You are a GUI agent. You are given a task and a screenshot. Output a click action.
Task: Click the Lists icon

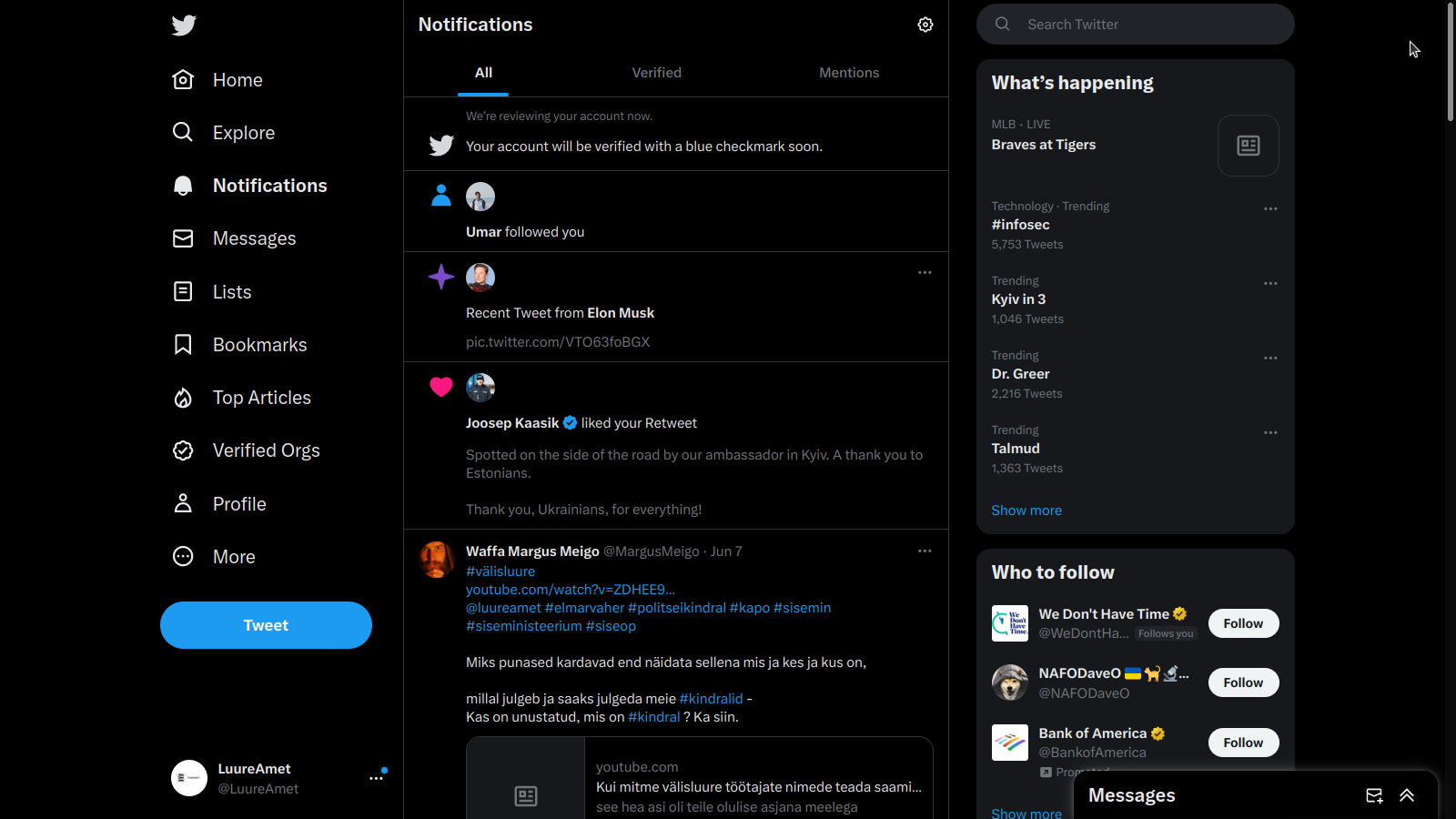tap(183, 291)
